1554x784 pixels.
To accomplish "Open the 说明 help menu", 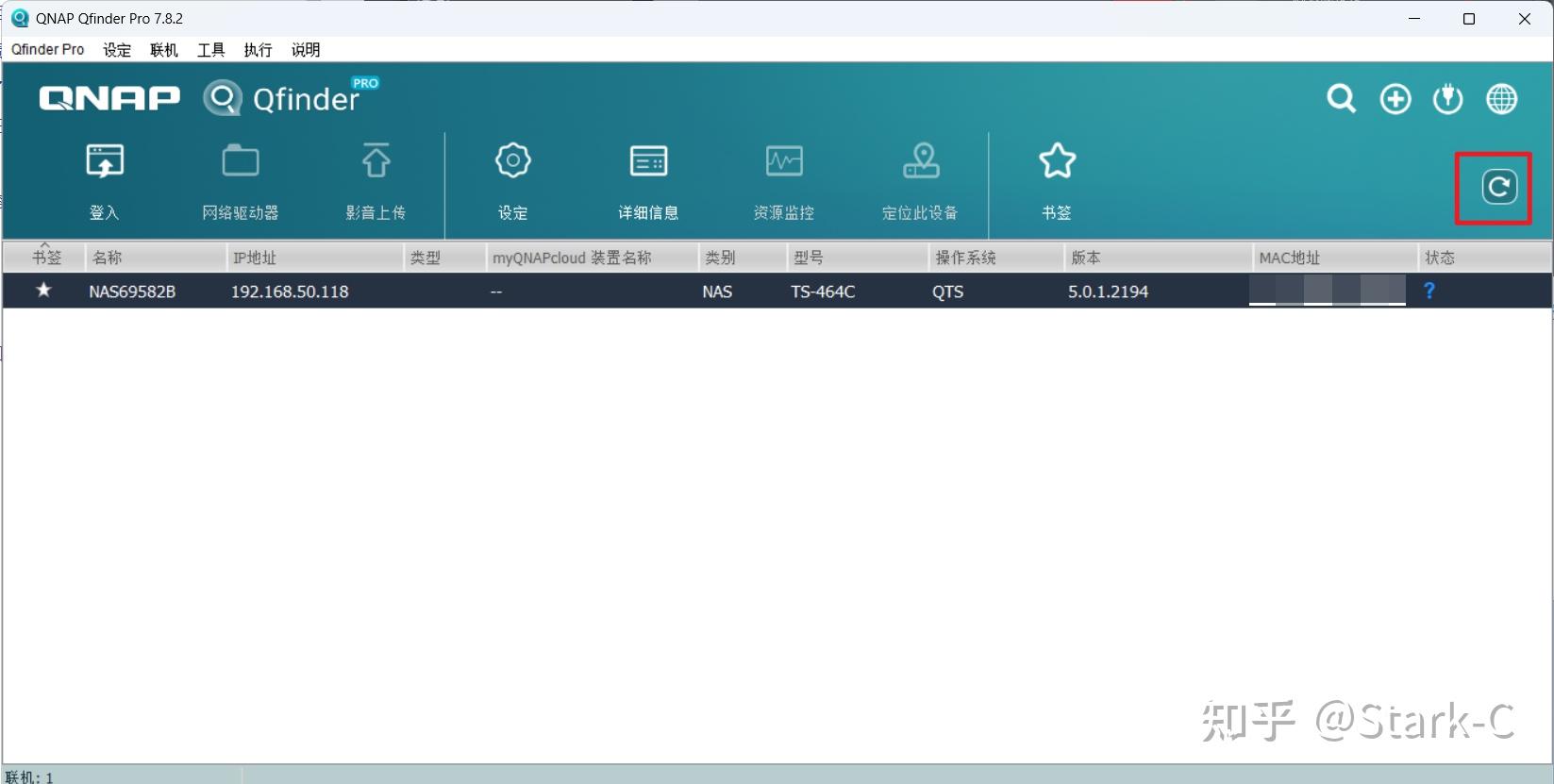I will click(306, 49).
